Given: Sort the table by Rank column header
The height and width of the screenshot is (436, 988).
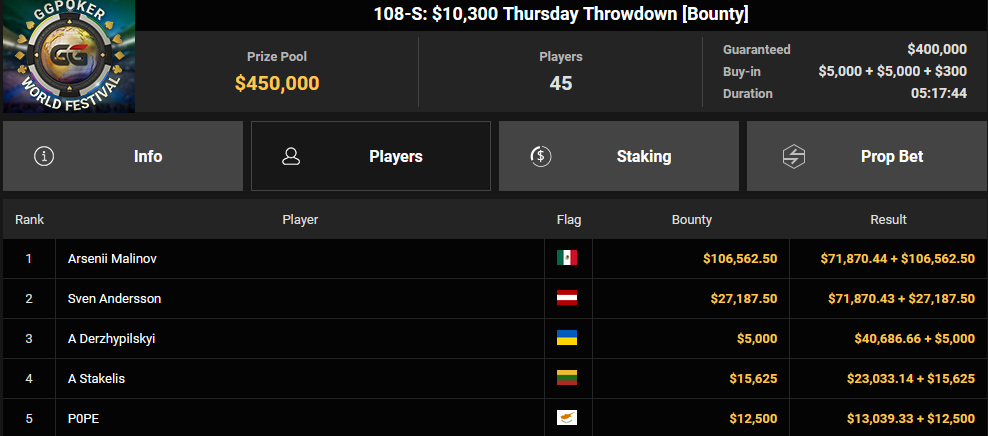Looking at the screenshot, I should [30, 220].
